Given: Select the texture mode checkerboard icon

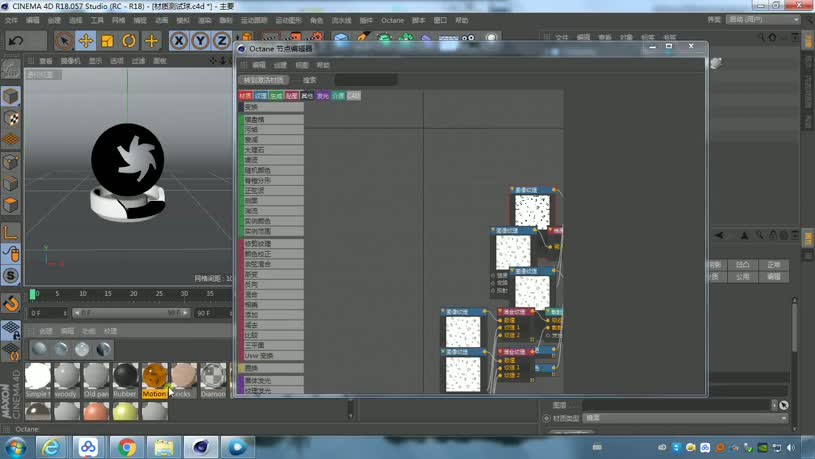Looking at the screenshot, I should pyautogui.click(x=10, y=118).
